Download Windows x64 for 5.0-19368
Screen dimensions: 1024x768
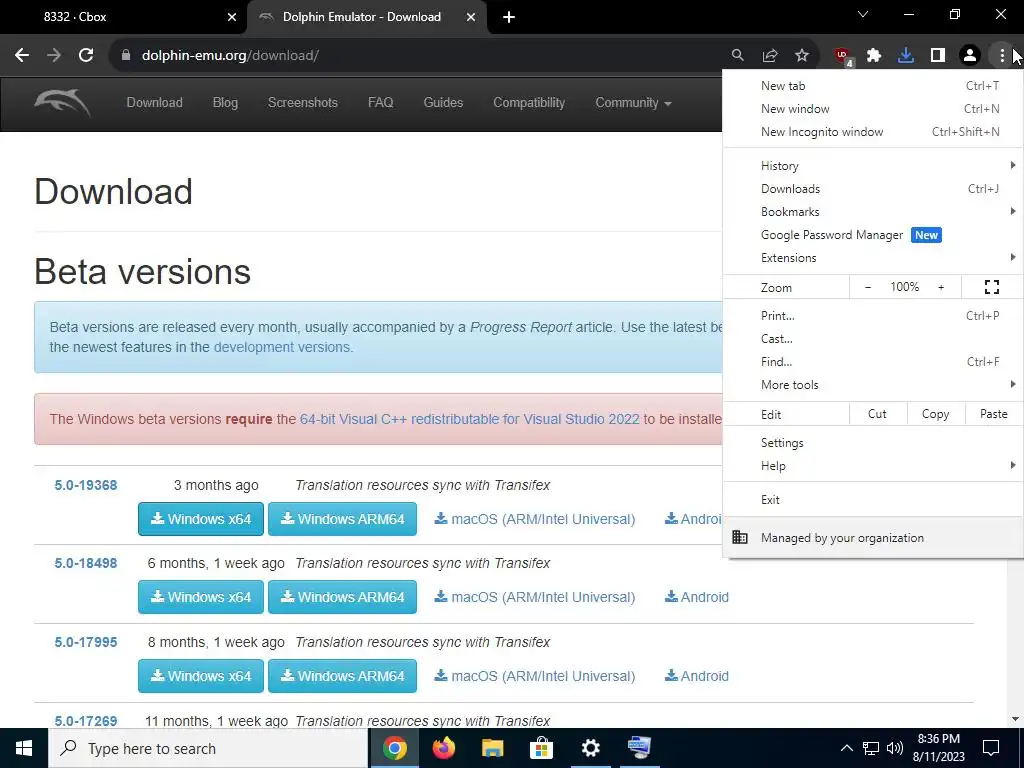coord(200,519)
